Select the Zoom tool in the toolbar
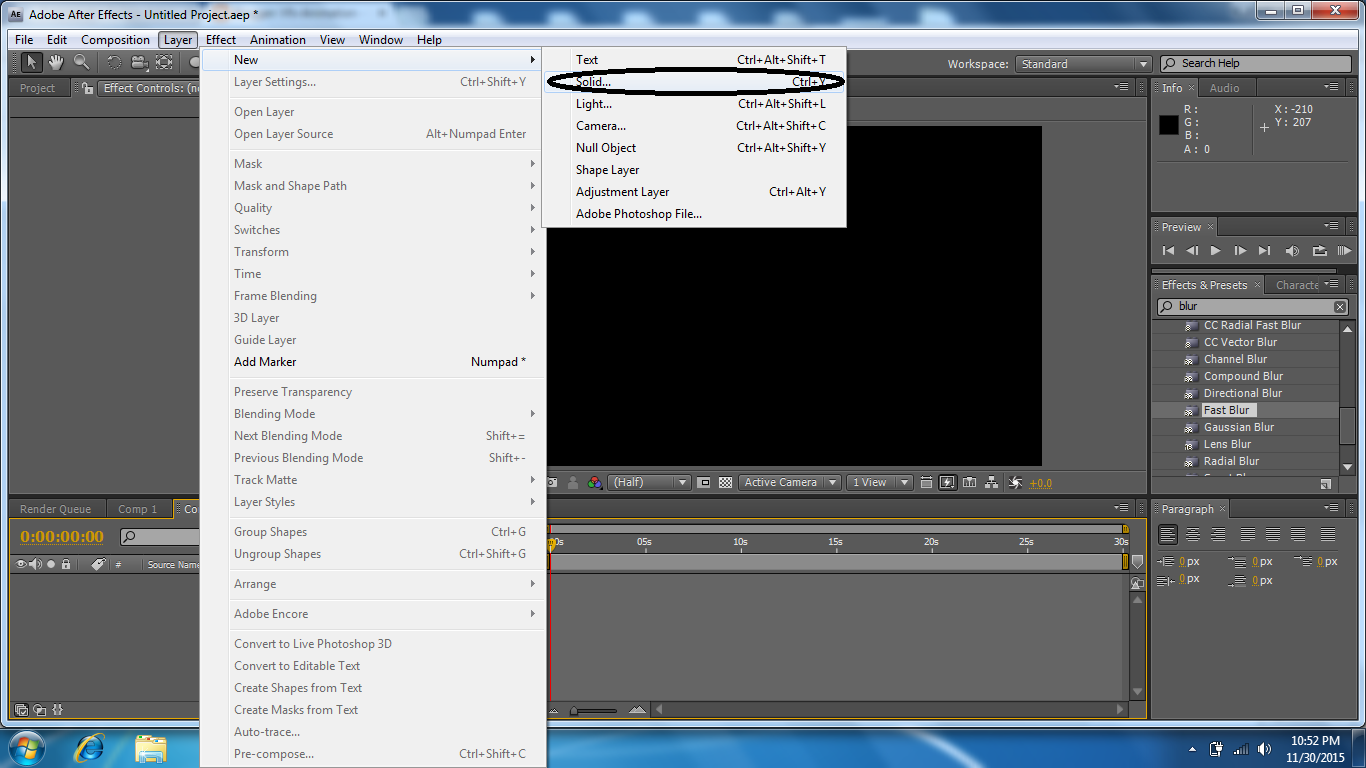Screen dimensions: 1366x768 point(81,62)
